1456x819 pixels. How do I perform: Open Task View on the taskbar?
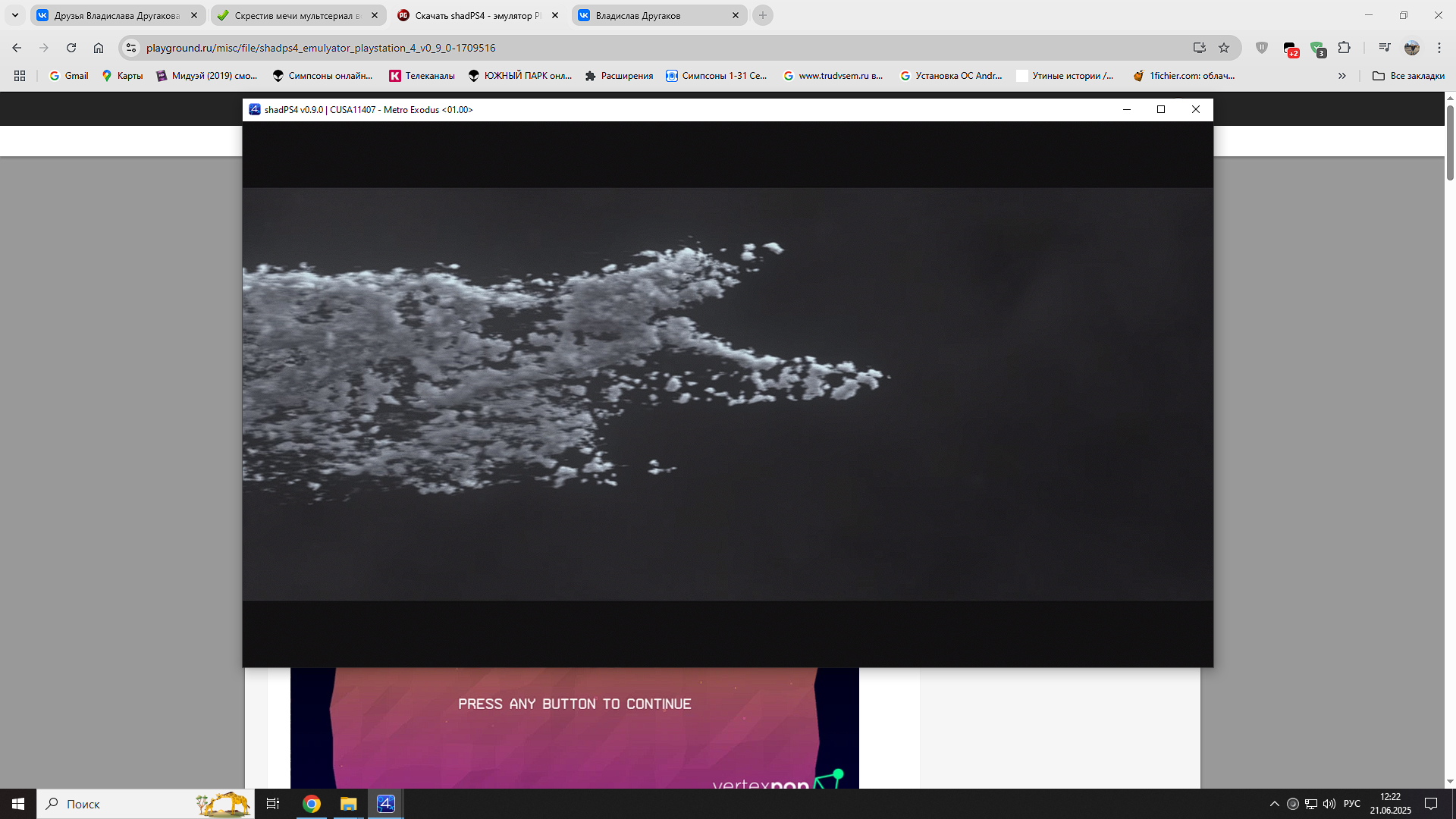tap(273, 804)
